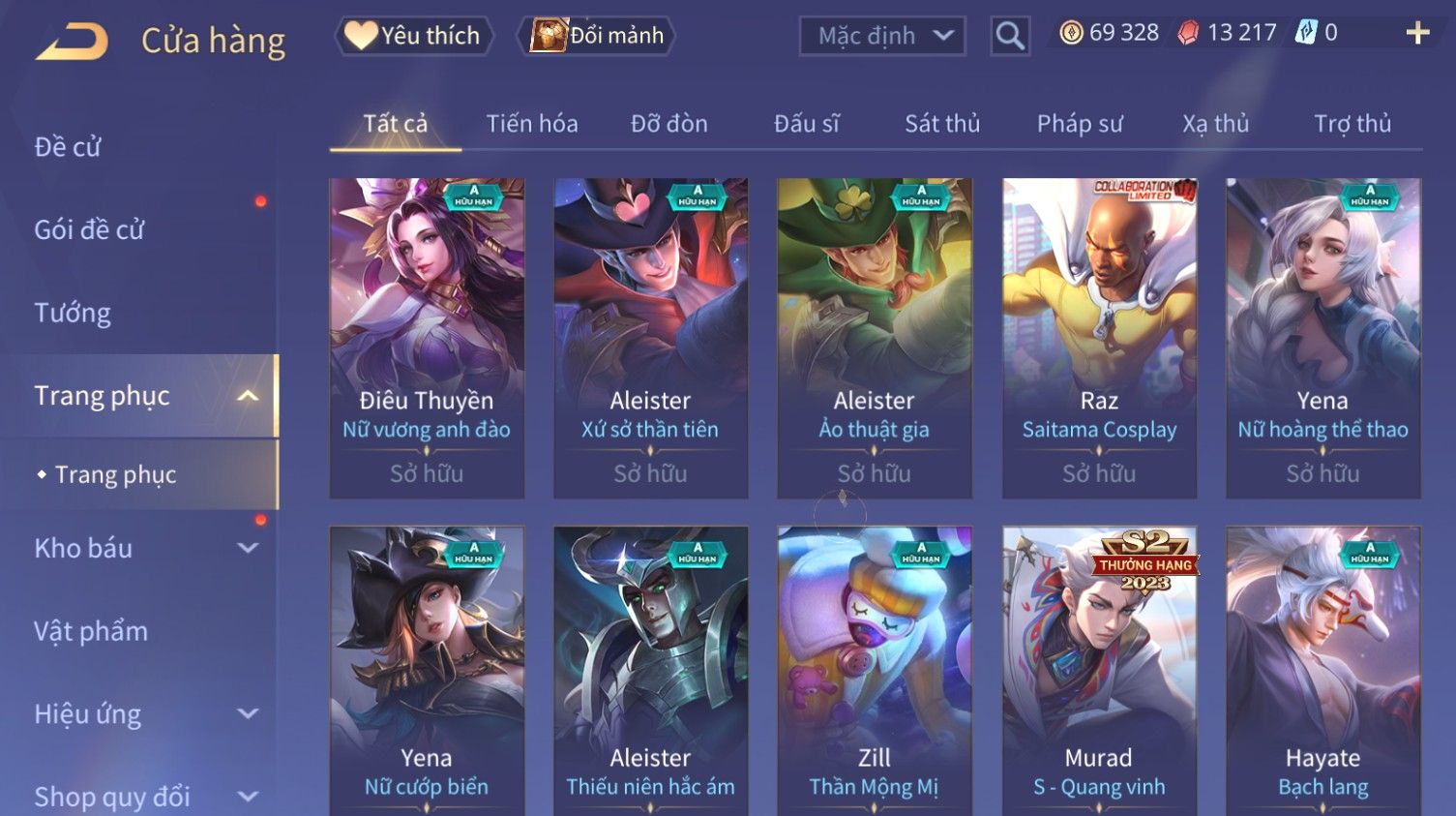Click the golden back arrow icon
This screenshot has height=816, width=1456.
[x=72, y=42]
